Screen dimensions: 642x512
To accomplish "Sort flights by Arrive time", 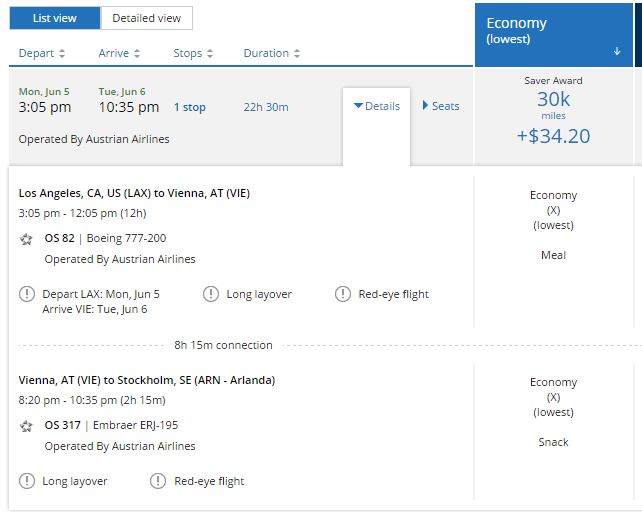I will pos(119,53).
